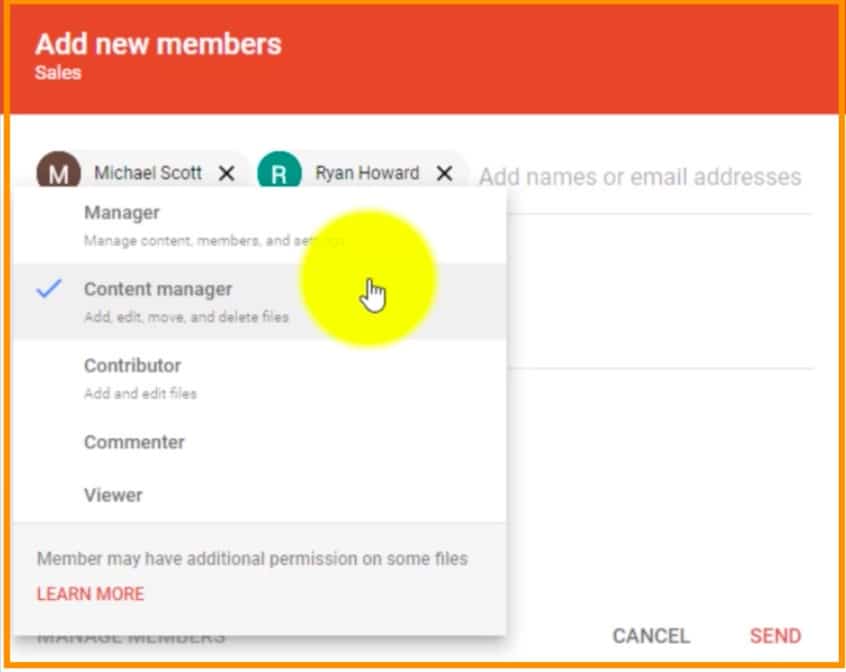Click the Sales subtitle in the header

58,73
